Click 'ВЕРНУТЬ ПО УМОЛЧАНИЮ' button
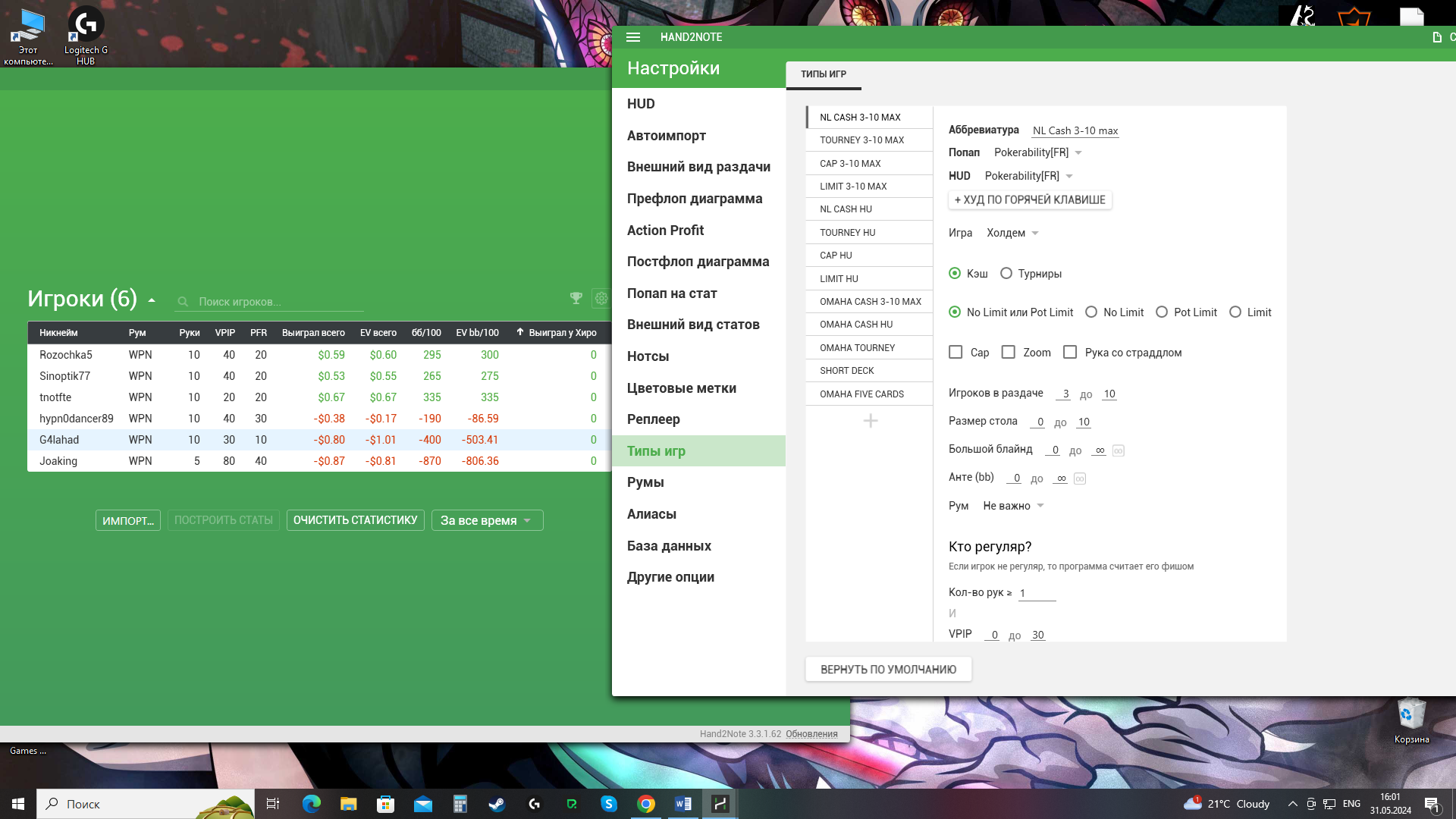 888,670
